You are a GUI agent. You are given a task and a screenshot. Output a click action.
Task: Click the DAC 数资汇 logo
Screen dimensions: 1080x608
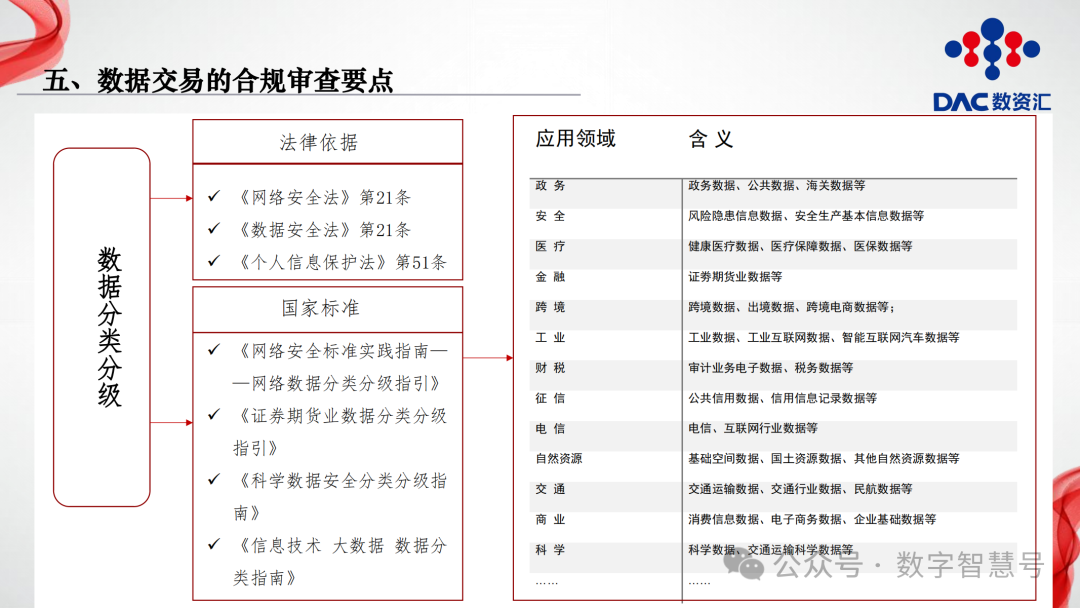pyautogui.click(x=992, y=64)
